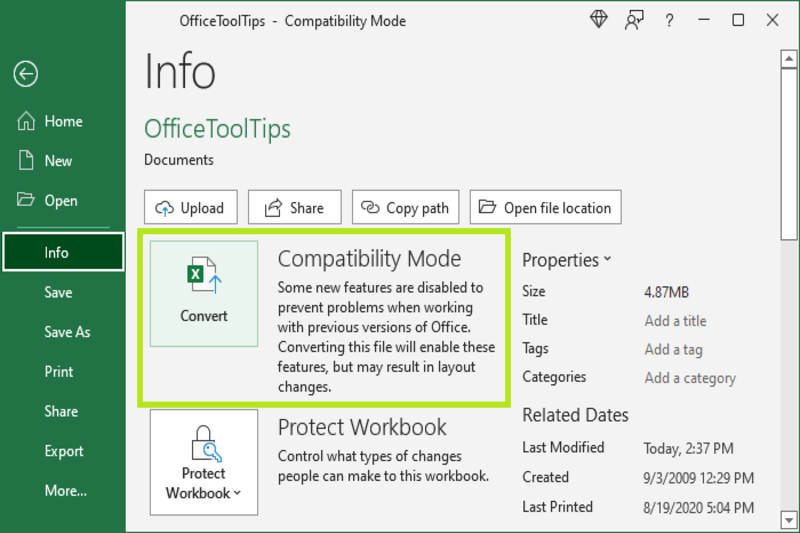Click the diamond premium icon in title bar
800x533 pixels.
(599, 20)
